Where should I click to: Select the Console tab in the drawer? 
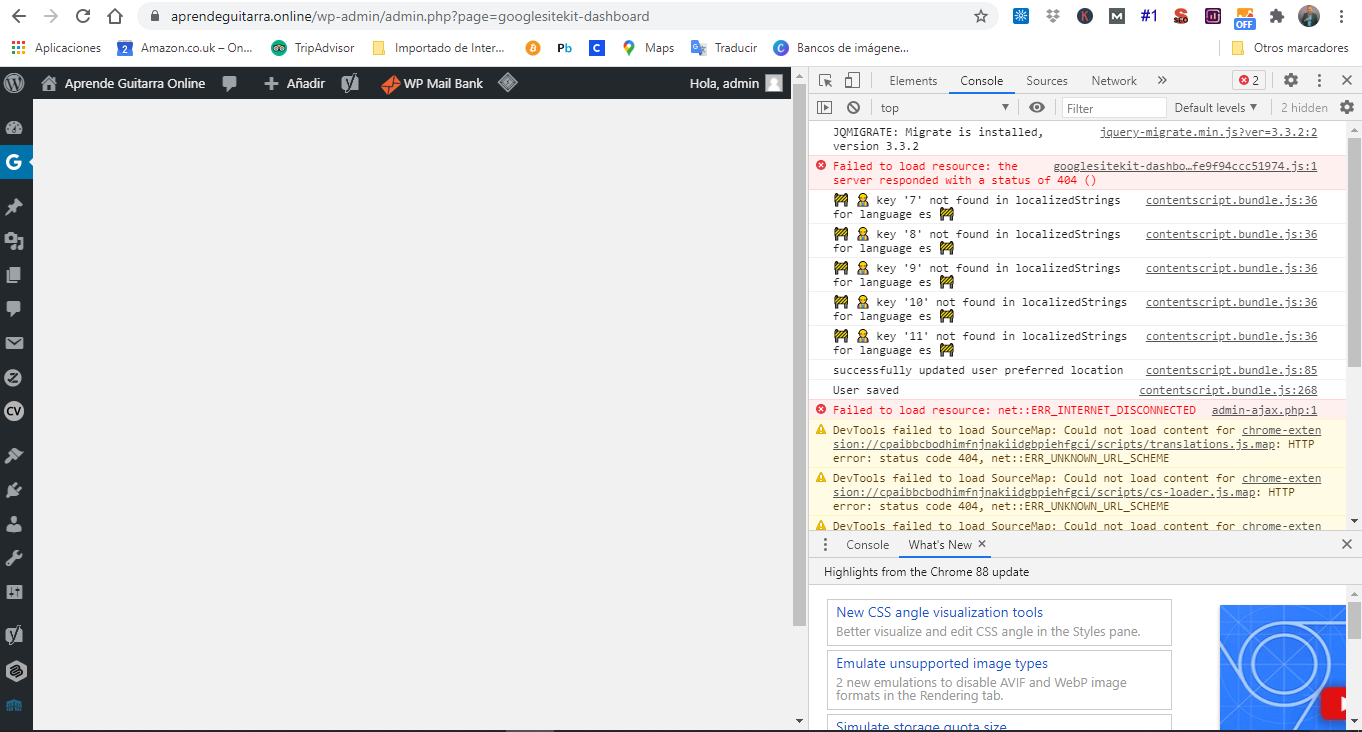tap(867, 545)
